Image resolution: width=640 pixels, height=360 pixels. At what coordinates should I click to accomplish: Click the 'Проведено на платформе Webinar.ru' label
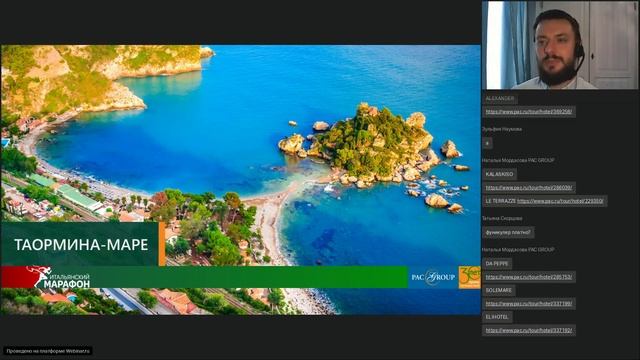(48, 351)
